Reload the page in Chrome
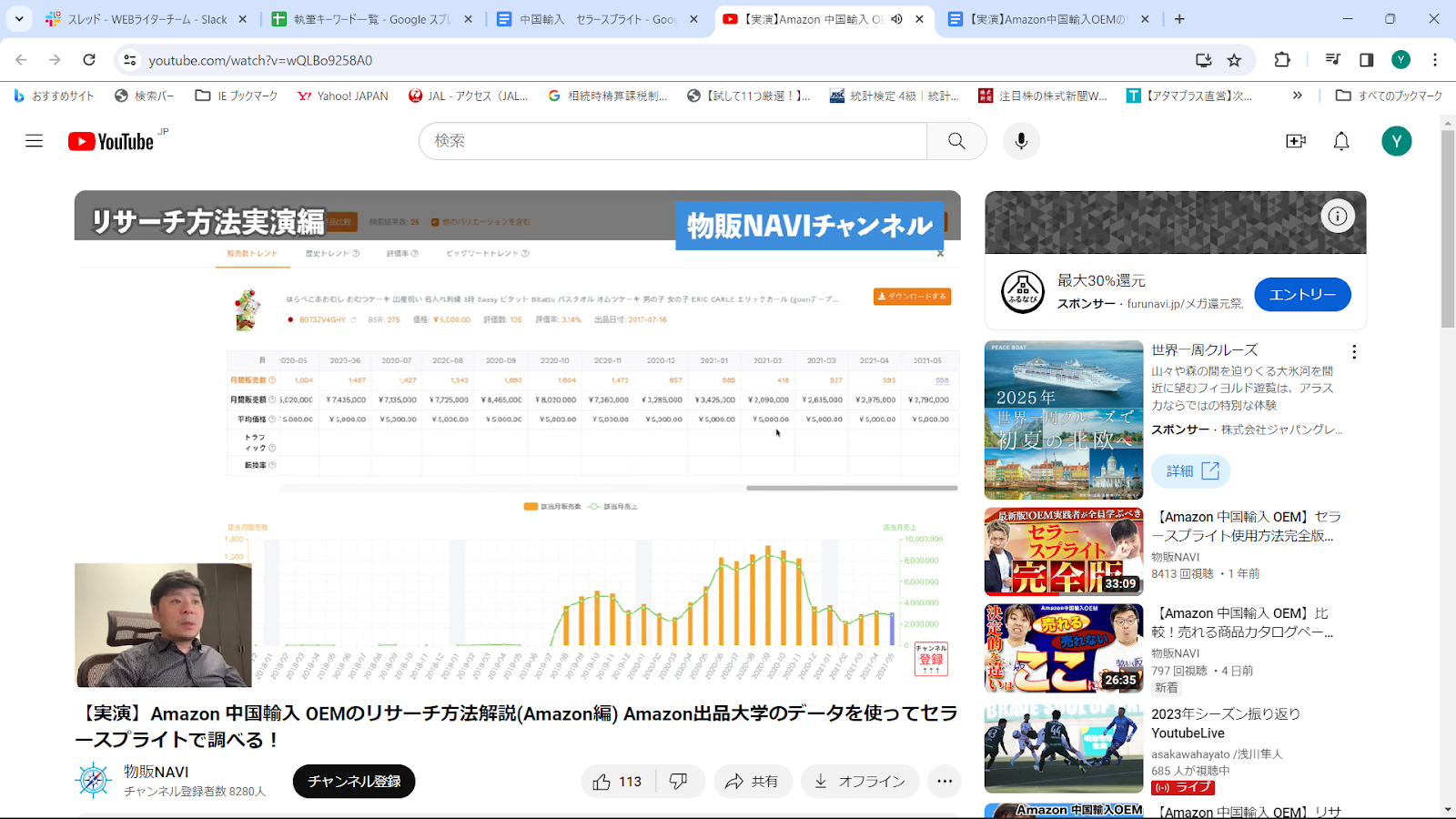This screenshot has width=1456, height=819. (89, 60)
